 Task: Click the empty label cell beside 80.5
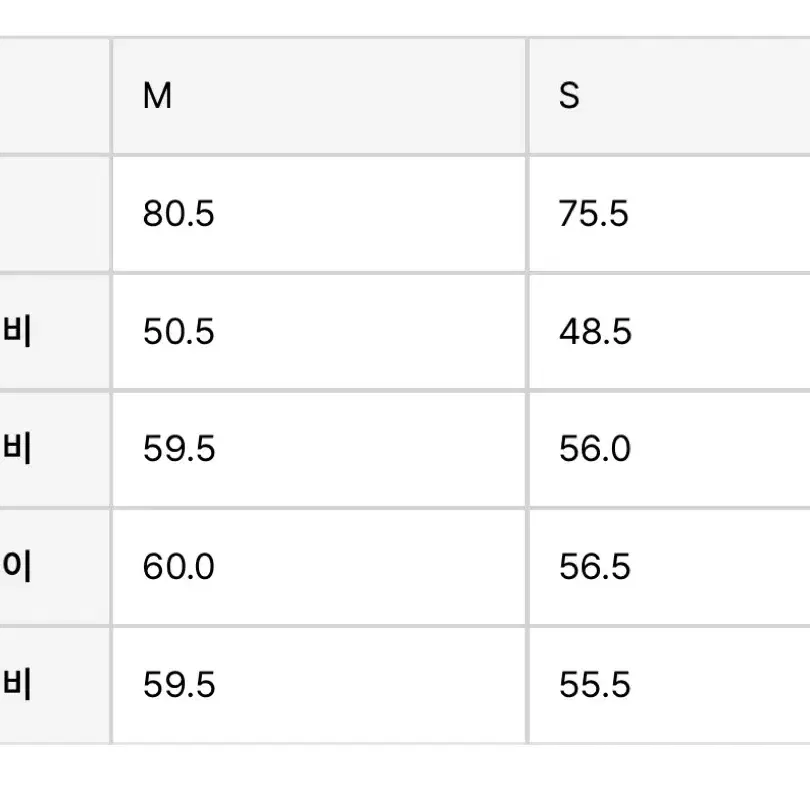click(x=55, y=213)
